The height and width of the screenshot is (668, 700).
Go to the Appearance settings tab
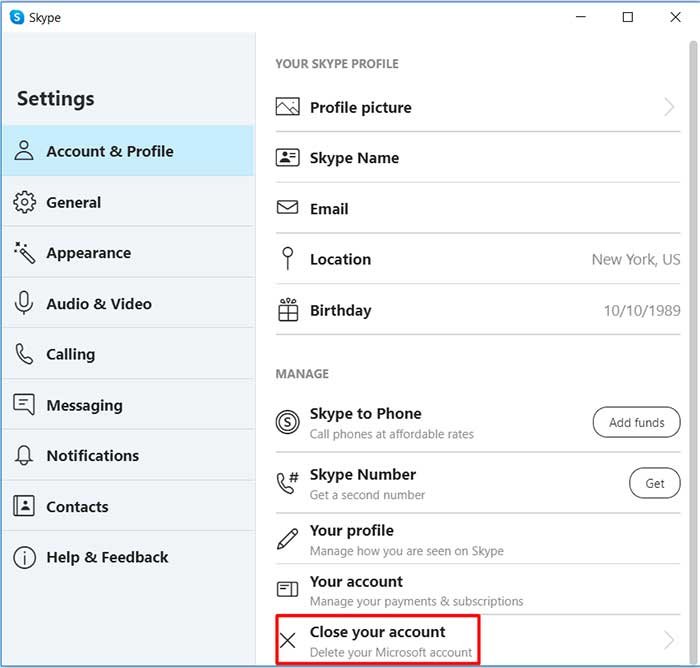point(128,253)
